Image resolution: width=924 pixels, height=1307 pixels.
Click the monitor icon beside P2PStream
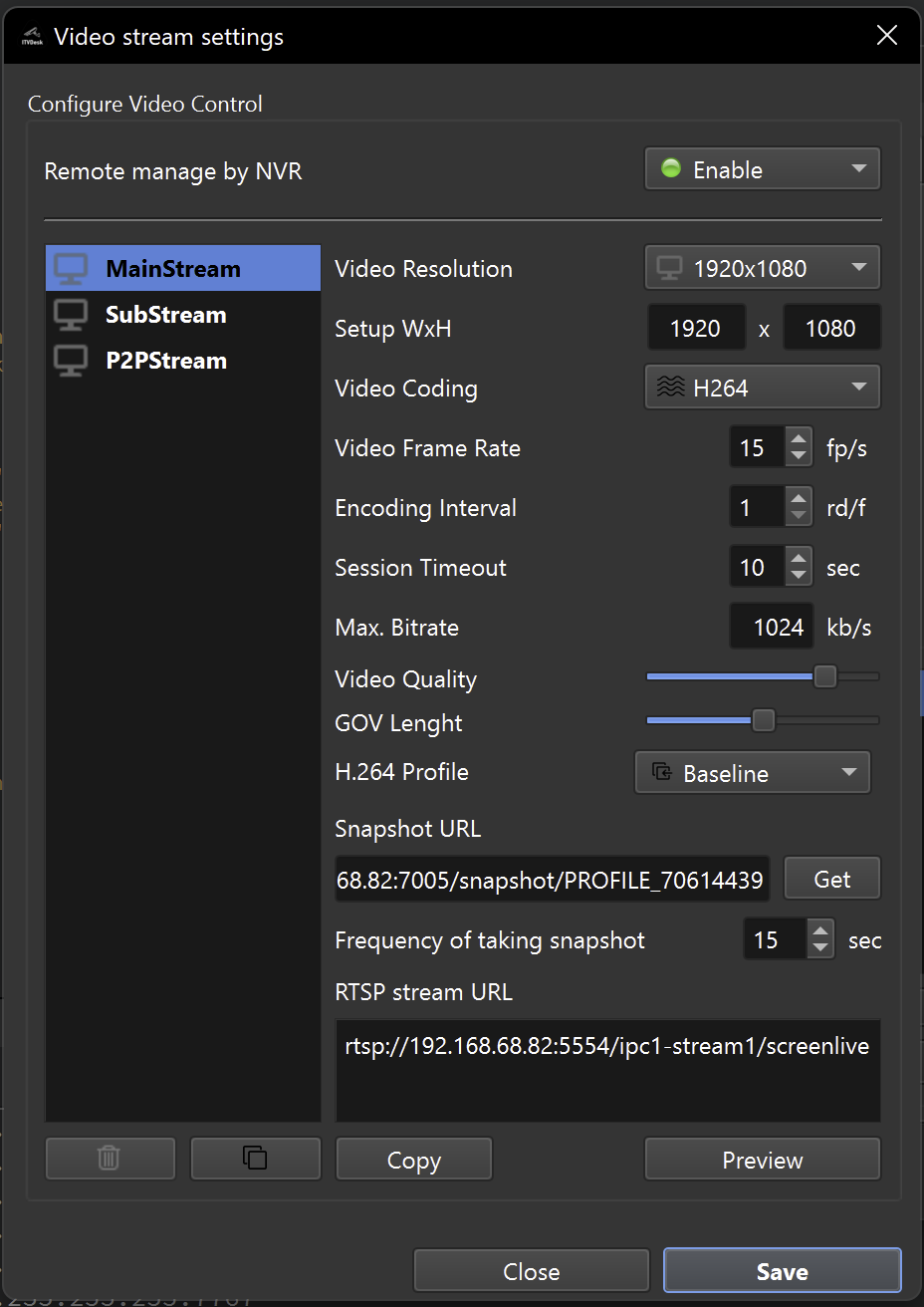[71, 361]
